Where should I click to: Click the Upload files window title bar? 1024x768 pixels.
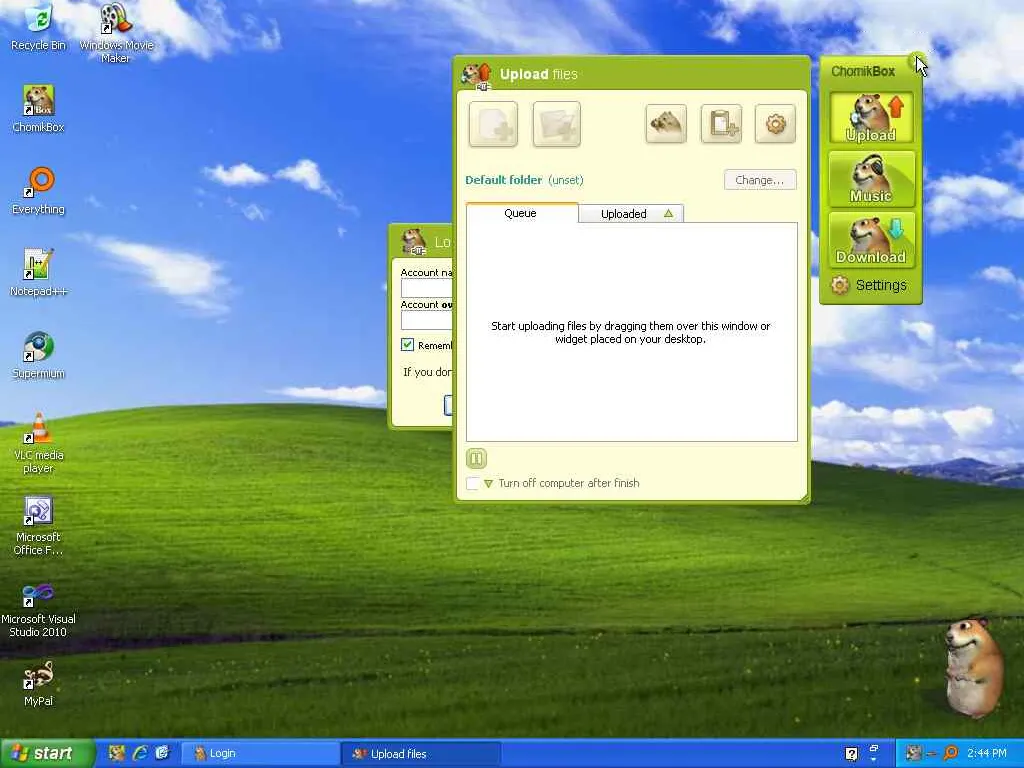coord(632,74)
